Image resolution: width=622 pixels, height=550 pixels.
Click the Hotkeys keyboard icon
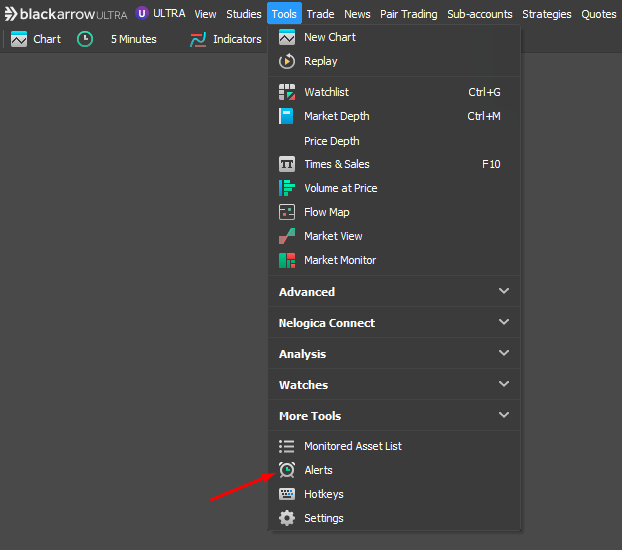[x=287, y=494]
